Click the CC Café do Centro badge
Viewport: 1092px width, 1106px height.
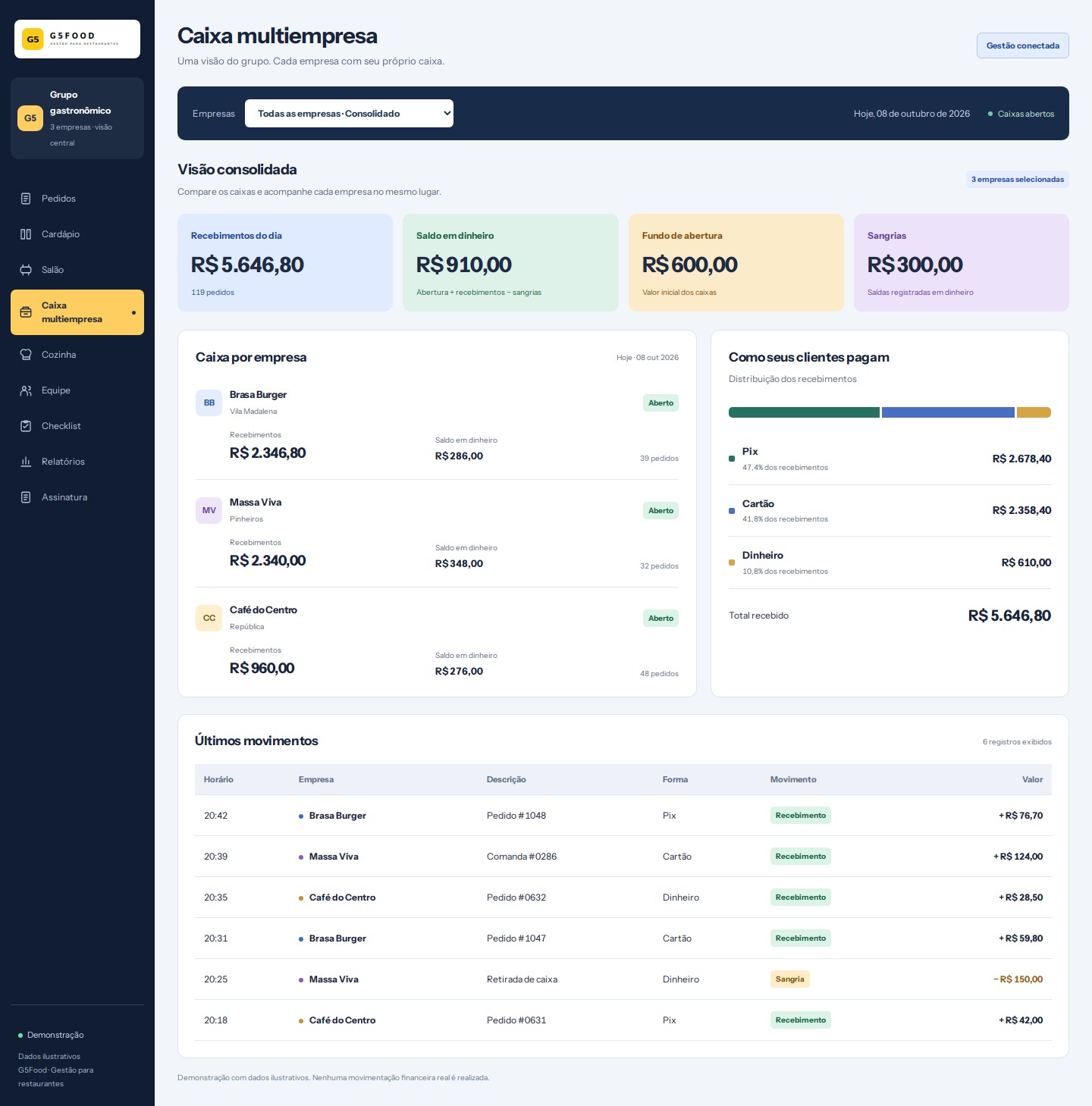tap(209, 619)
